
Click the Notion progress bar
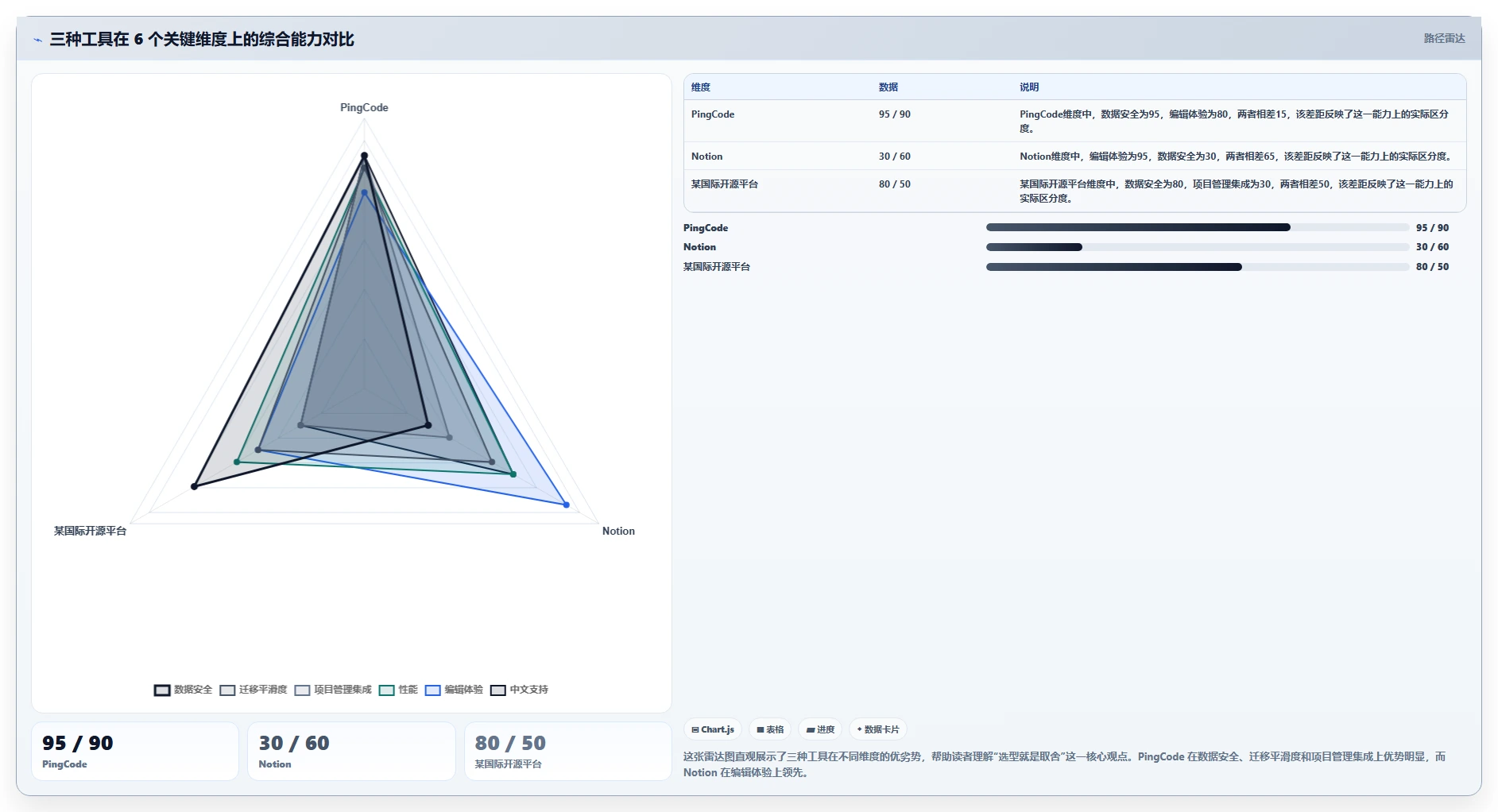[x=1198, y=247]
